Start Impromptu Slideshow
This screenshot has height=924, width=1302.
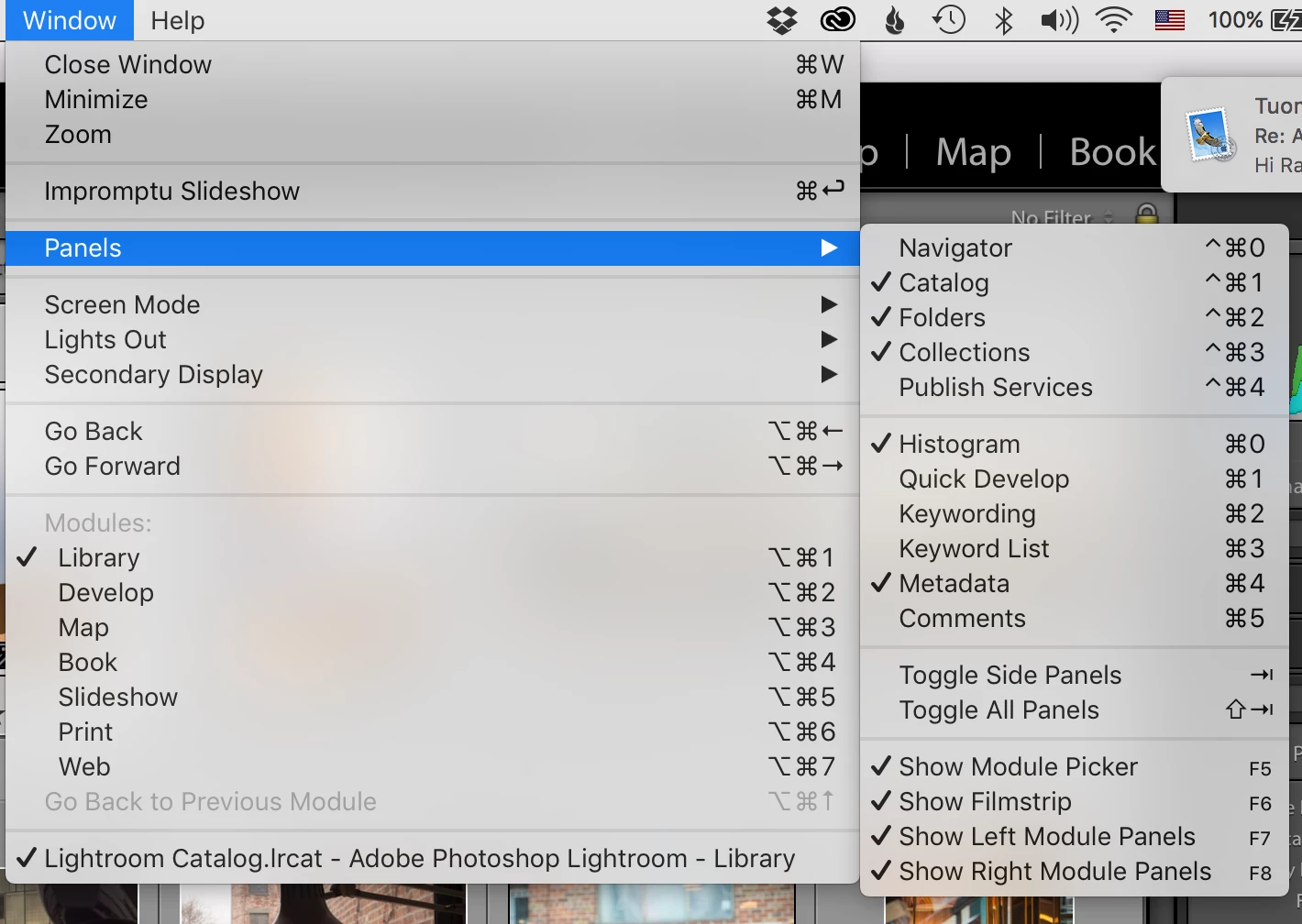point(433,191)
